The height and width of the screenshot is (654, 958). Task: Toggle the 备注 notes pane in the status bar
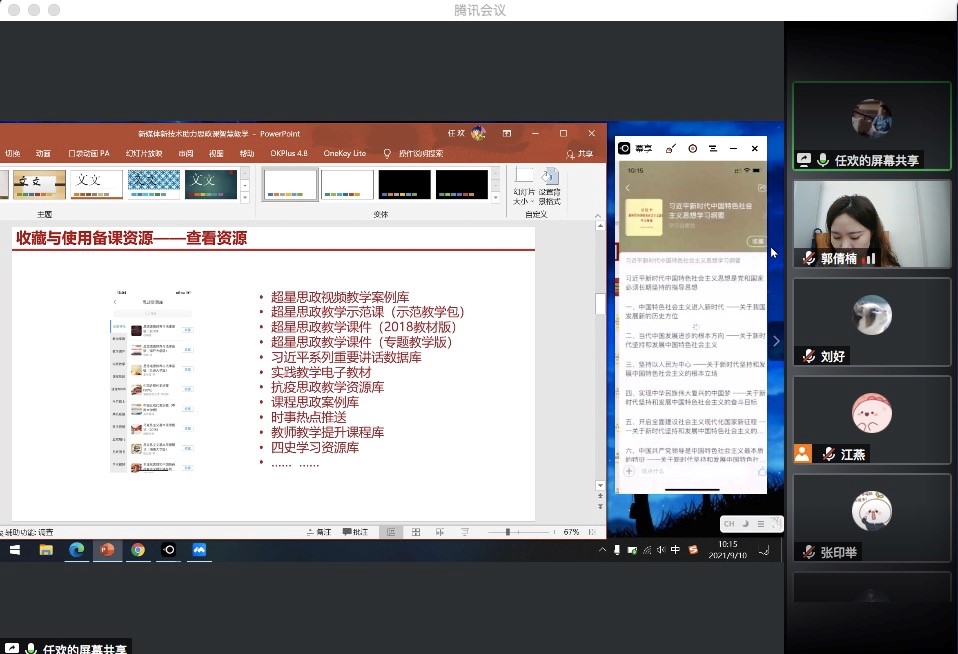(318, 532)
